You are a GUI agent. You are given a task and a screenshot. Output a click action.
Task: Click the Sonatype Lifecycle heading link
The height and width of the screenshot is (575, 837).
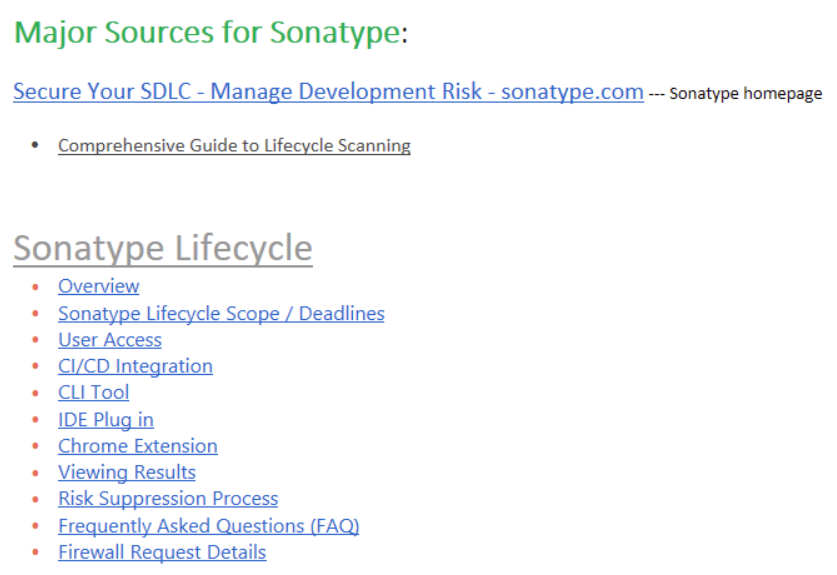pos(162,248)
